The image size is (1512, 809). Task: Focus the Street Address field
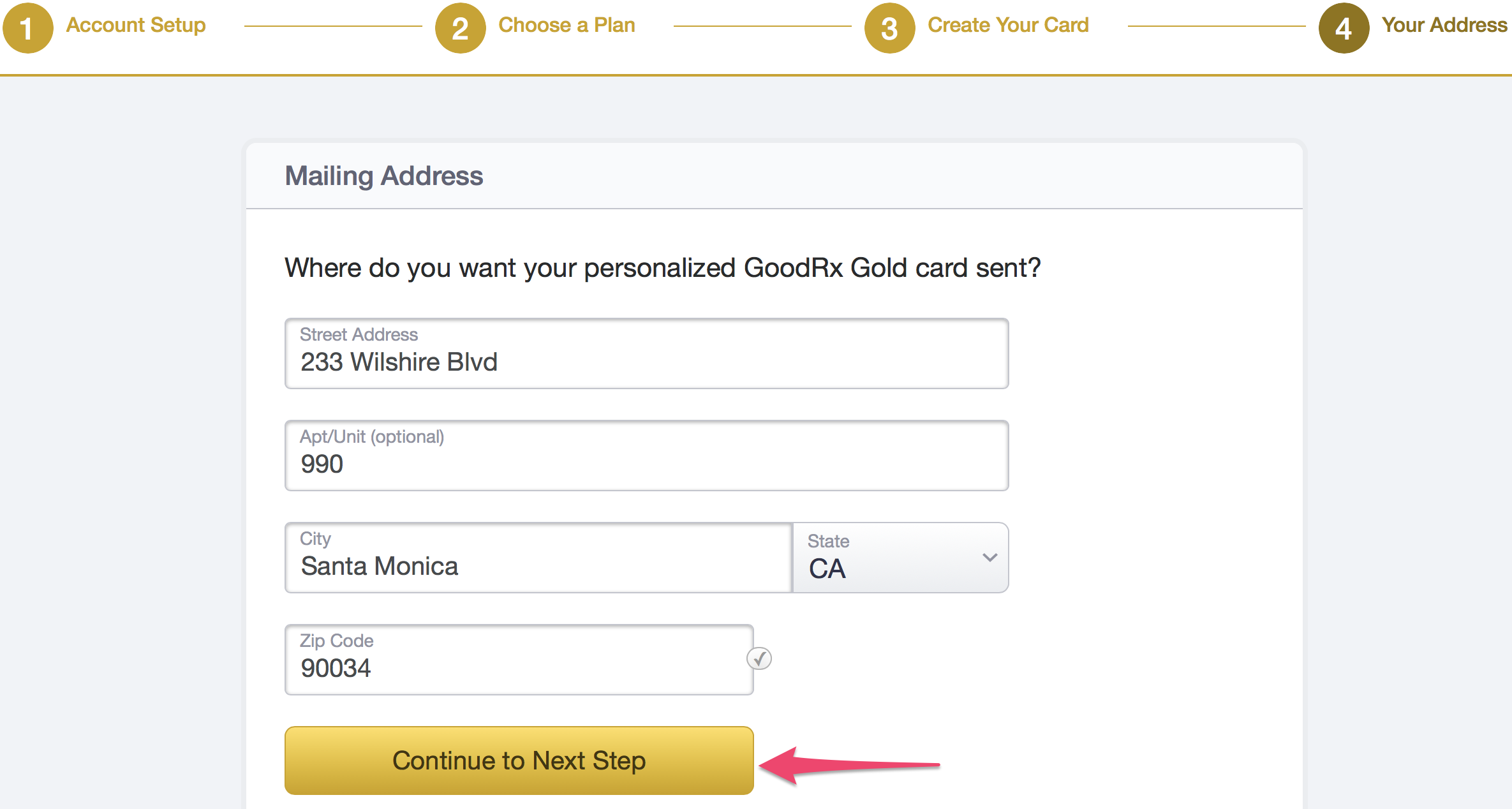pyautogui.click(x=647, y=353)
